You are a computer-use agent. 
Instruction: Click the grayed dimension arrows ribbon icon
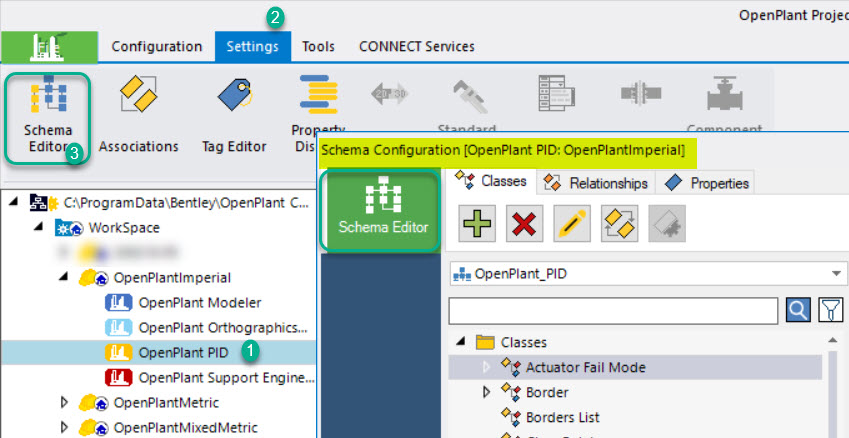click(x=389, y=93)
